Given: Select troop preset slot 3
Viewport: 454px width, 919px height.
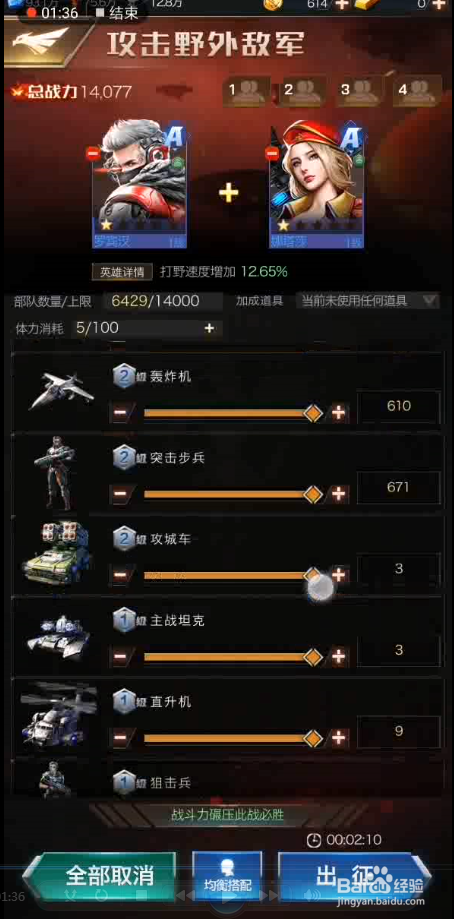Looking at the screenshot, I should pos(360,91).
